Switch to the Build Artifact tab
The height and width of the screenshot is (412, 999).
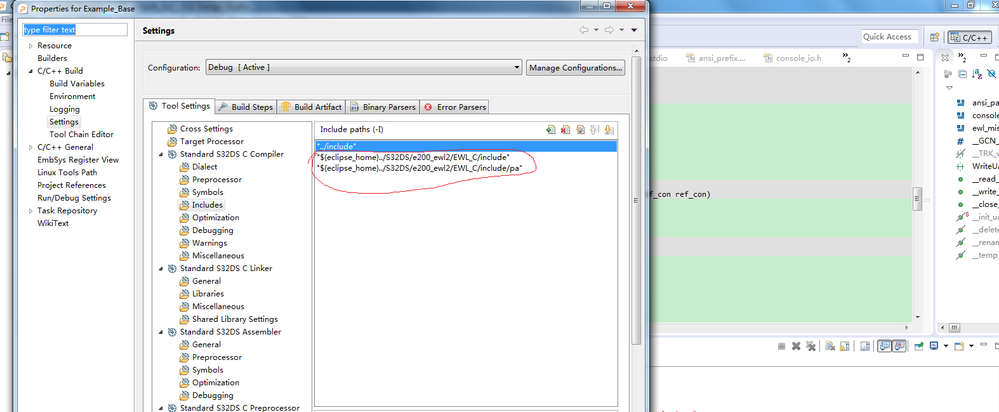click(312, 107)
